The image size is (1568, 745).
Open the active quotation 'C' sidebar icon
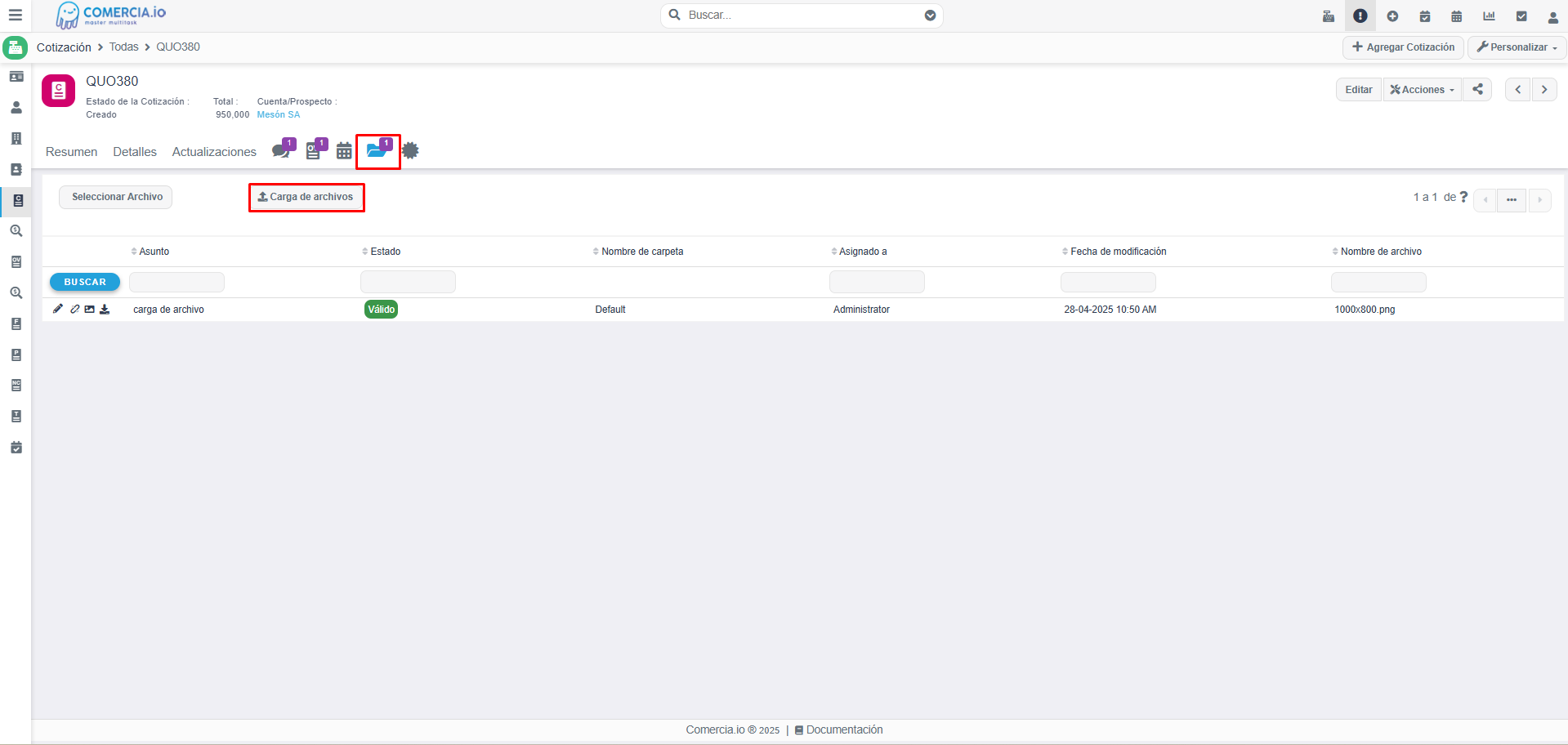coord(17,200)
